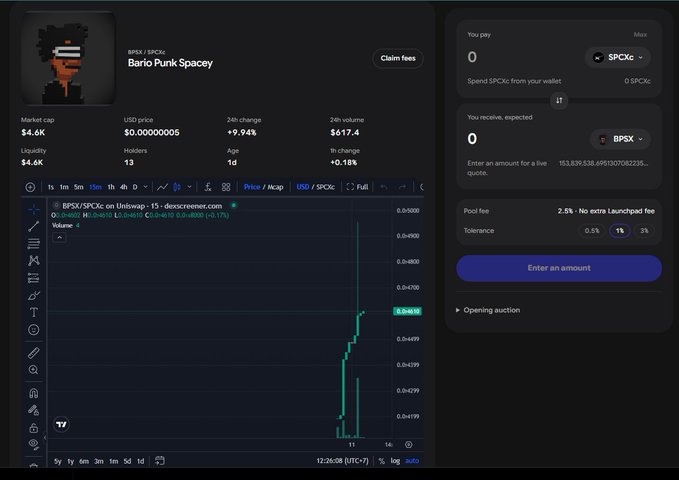Toggle symbol legend visibility next to BPSX/SPCXc
Viewport: 679px width, 480px height.
tap(56, 205)
